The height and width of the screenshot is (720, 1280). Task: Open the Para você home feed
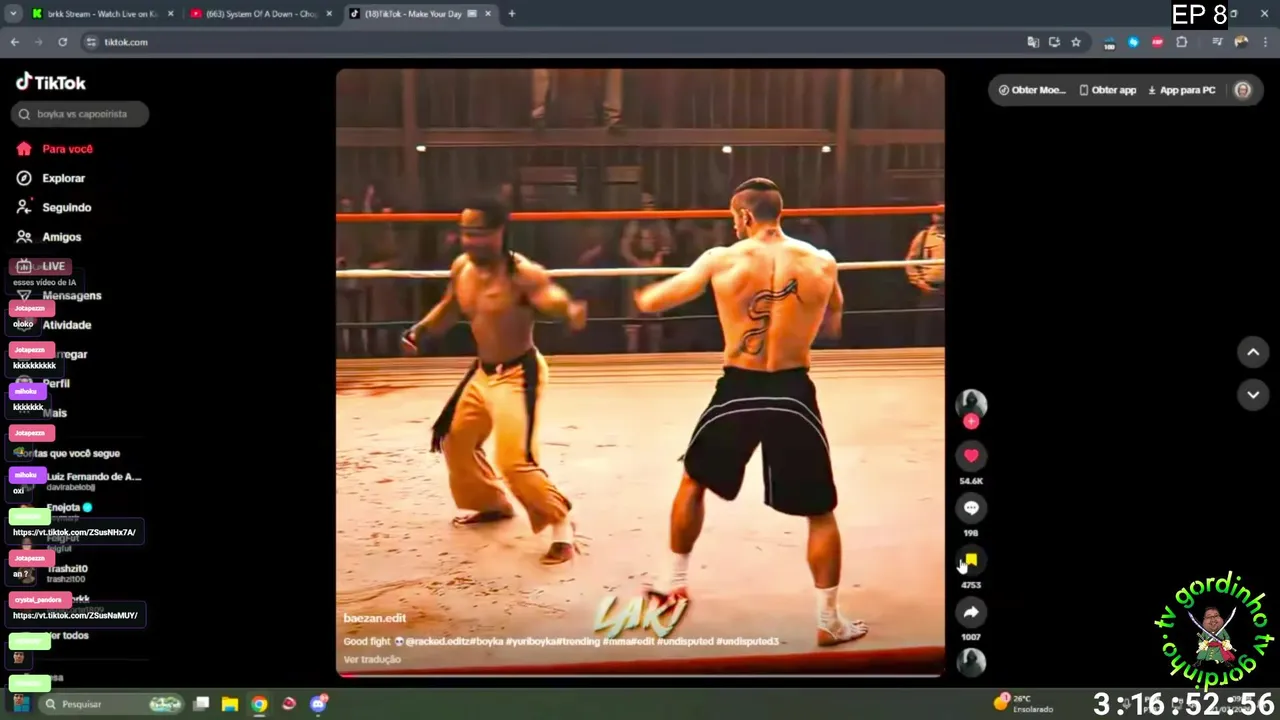coord(55,149)
